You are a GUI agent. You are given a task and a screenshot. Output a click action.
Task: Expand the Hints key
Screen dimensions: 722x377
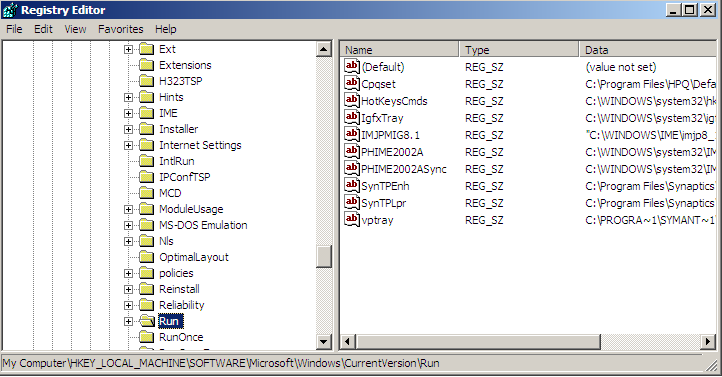(x=128, y=97)
